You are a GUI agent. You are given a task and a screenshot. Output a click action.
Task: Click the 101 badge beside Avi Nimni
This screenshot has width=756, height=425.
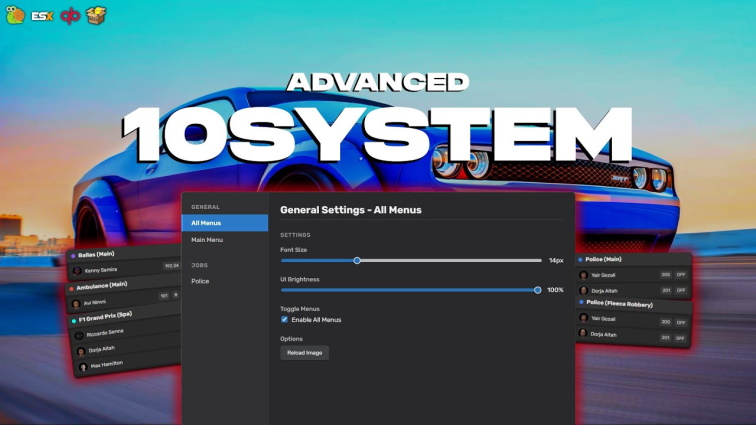(x=164, y=296)
